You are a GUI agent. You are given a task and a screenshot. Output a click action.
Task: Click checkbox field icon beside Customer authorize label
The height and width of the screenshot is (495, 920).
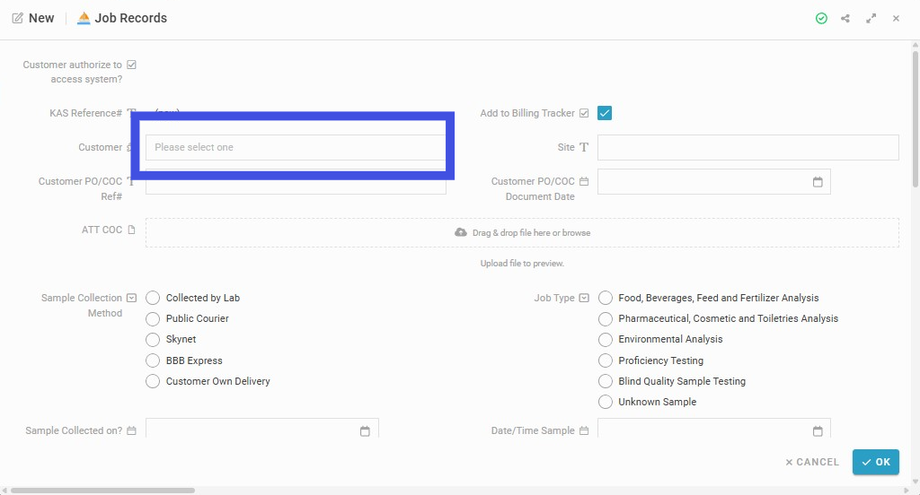pyautogui.click(x=131, y=65)
